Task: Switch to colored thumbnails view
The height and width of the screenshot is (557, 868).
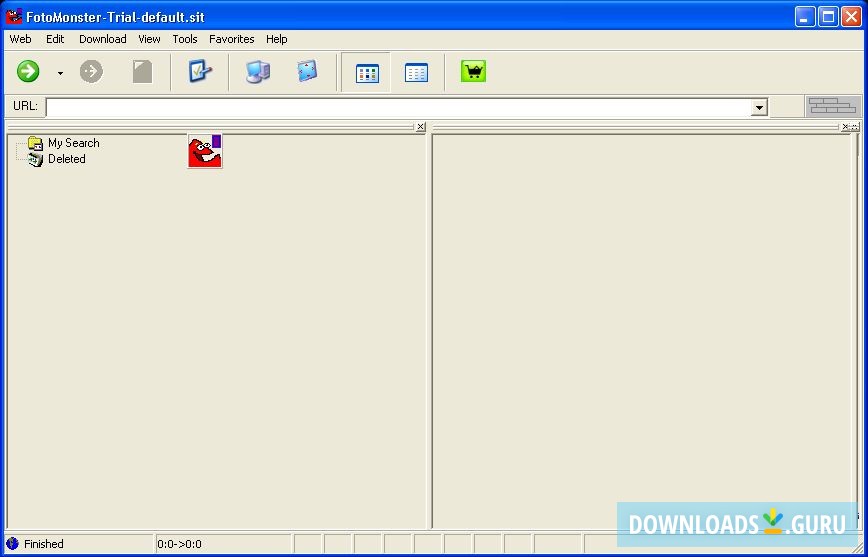Action: click(x=366, y=73)
